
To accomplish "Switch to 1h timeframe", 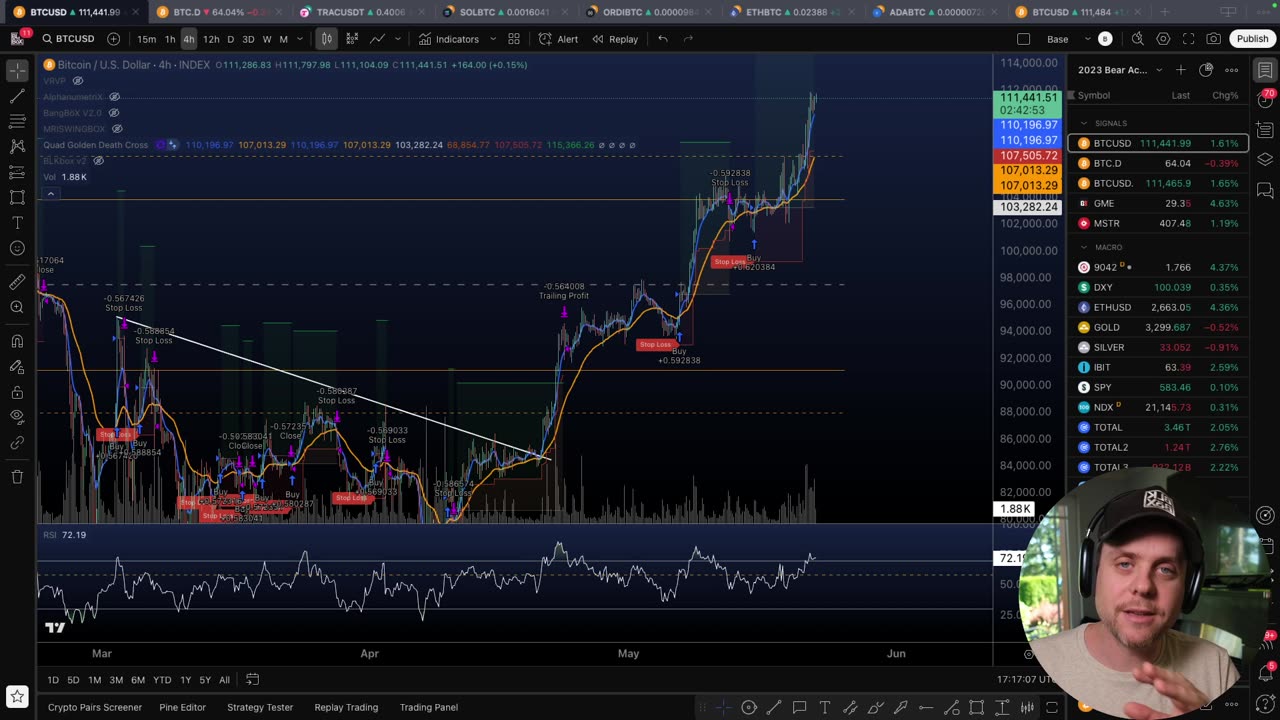I will coord(170,39).
